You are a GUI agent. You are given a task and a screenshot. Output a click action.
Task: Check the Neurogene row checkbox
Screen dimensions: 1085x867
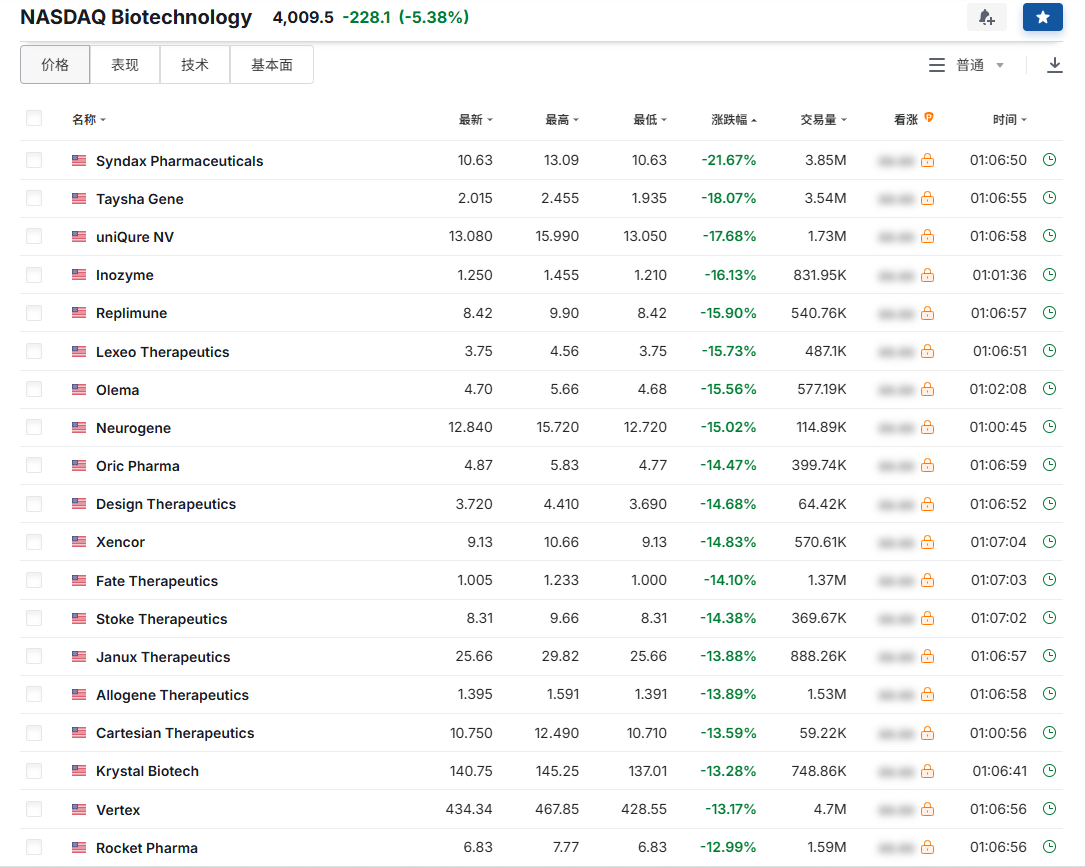34,428
